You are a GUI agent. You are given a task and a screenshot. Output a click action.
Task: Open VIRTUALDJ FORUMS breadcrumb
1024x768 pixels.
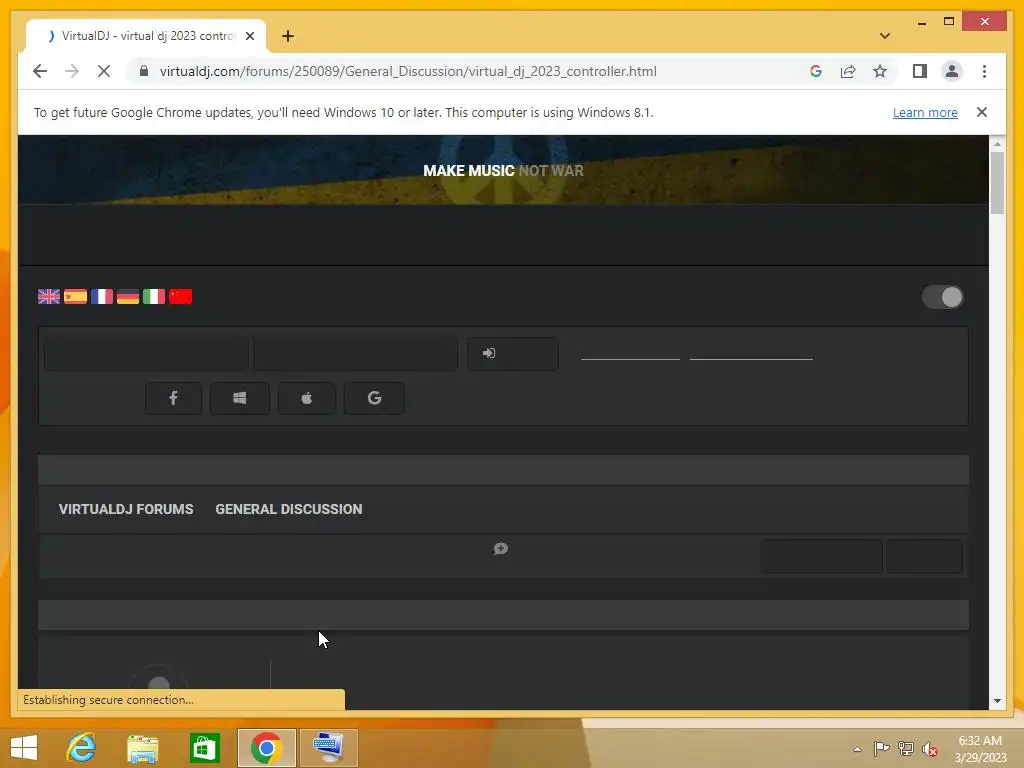[126, 509]
